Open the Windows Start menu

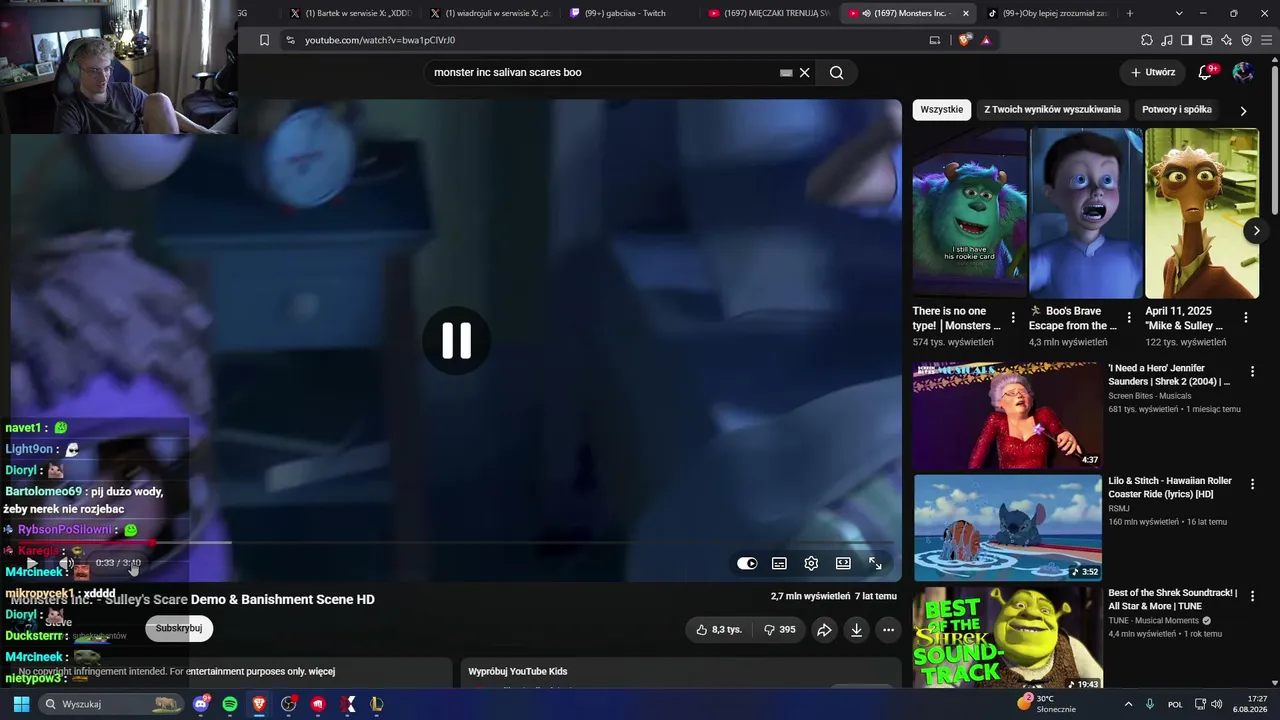pyautogui.click(x=21, y=704)
